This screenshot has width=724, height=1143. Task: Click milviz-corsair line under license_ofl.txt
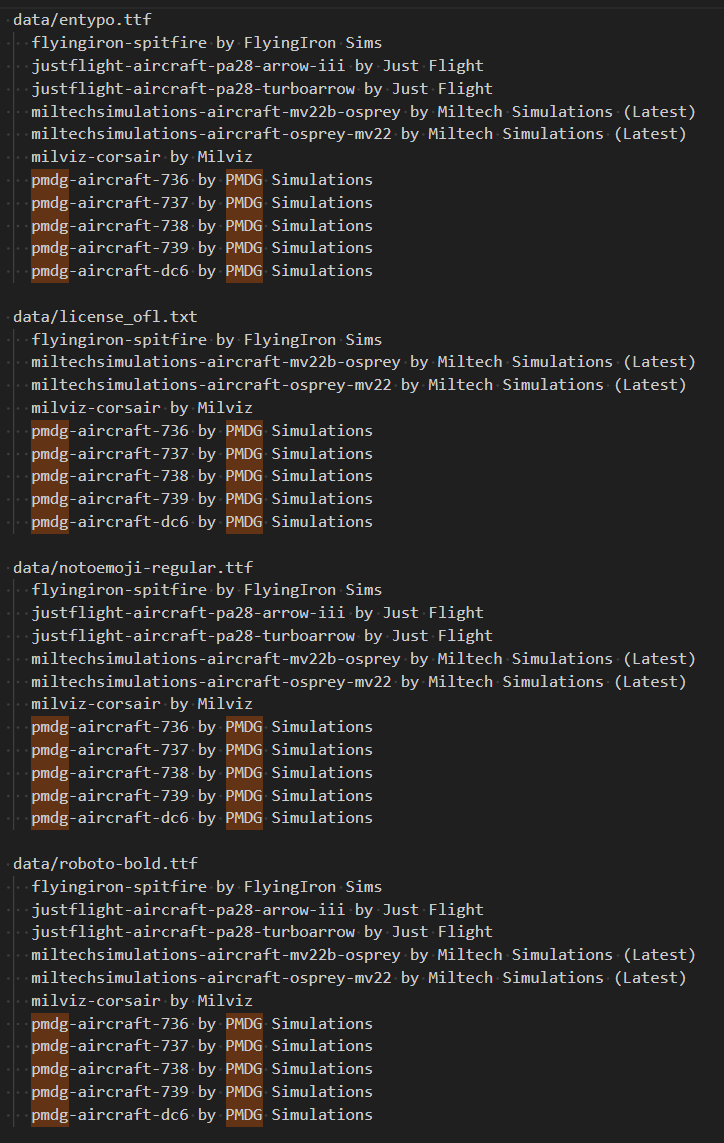[142, 407]
